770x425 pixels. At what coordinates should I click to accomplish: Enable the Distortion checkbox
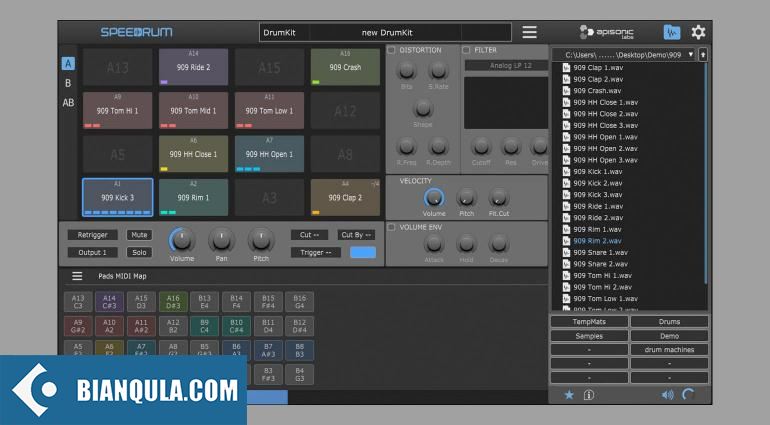(391, 50)
